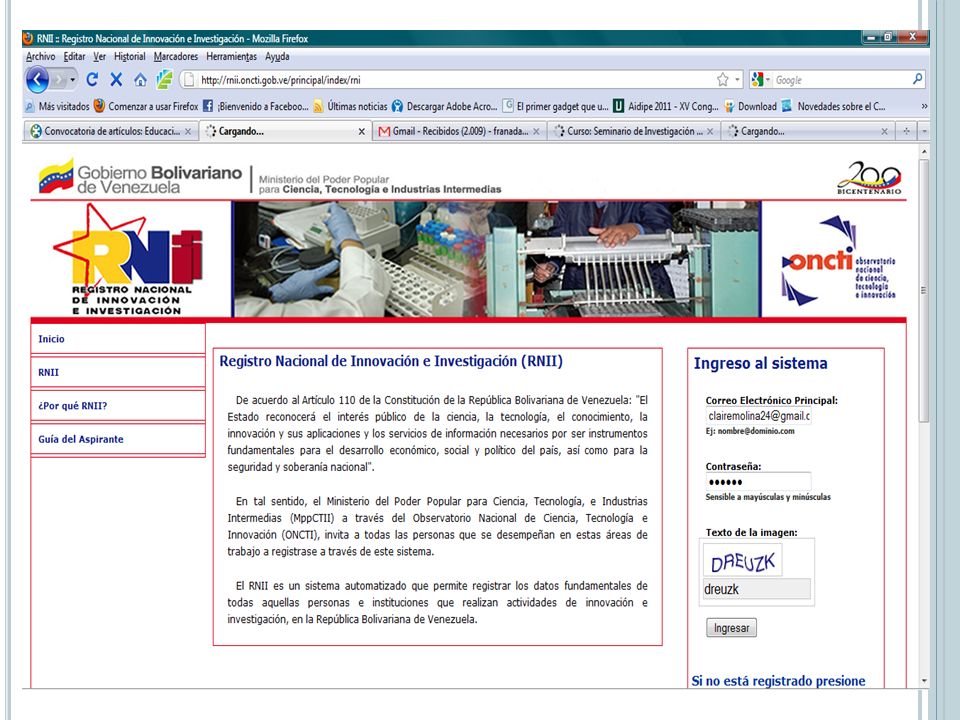Open the Bienvenido a Facebook bookmark
This screenshot has height=720, width=960.
click(255, 106)
